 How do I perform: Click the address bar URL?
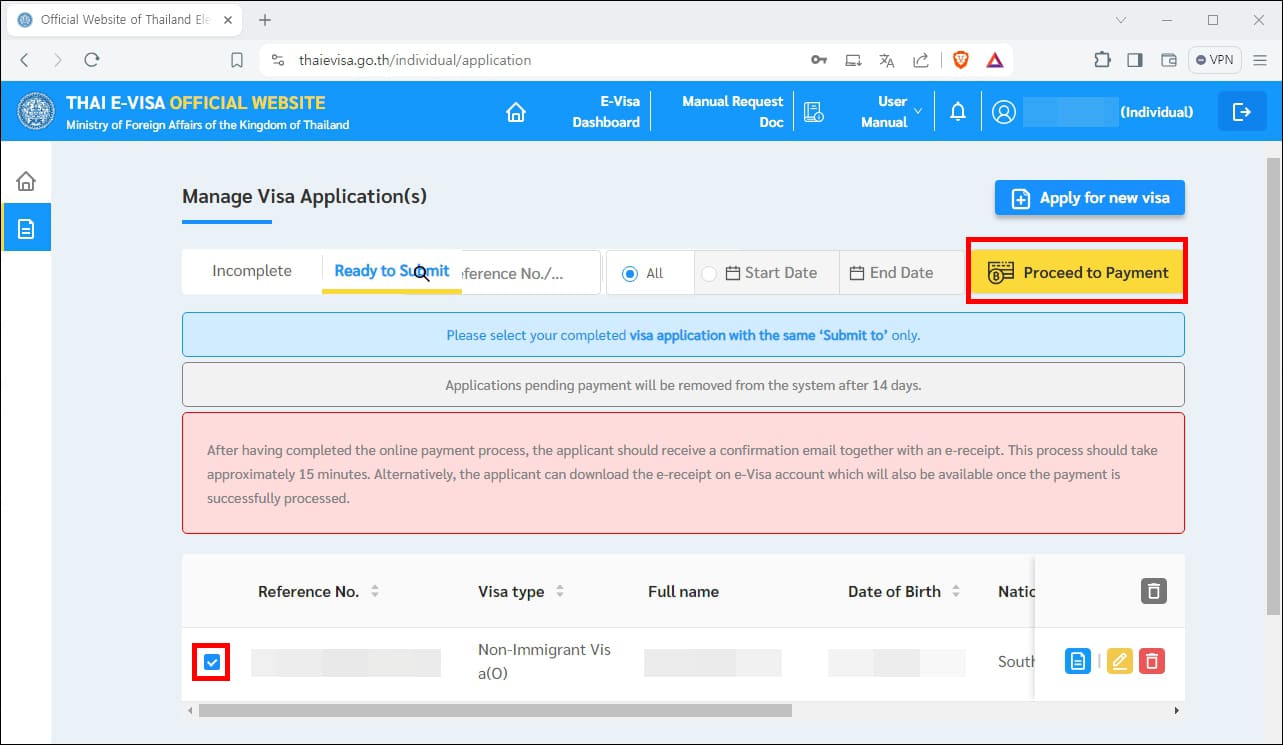point(415,60)
